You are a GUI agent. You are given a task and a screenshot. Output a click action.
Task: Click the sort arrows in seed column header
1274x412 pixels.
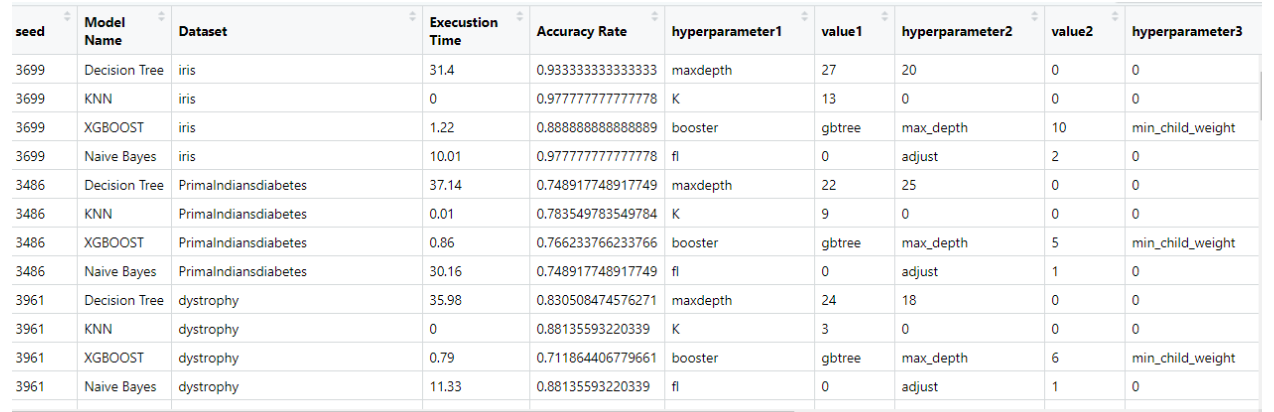pos(67,16)
